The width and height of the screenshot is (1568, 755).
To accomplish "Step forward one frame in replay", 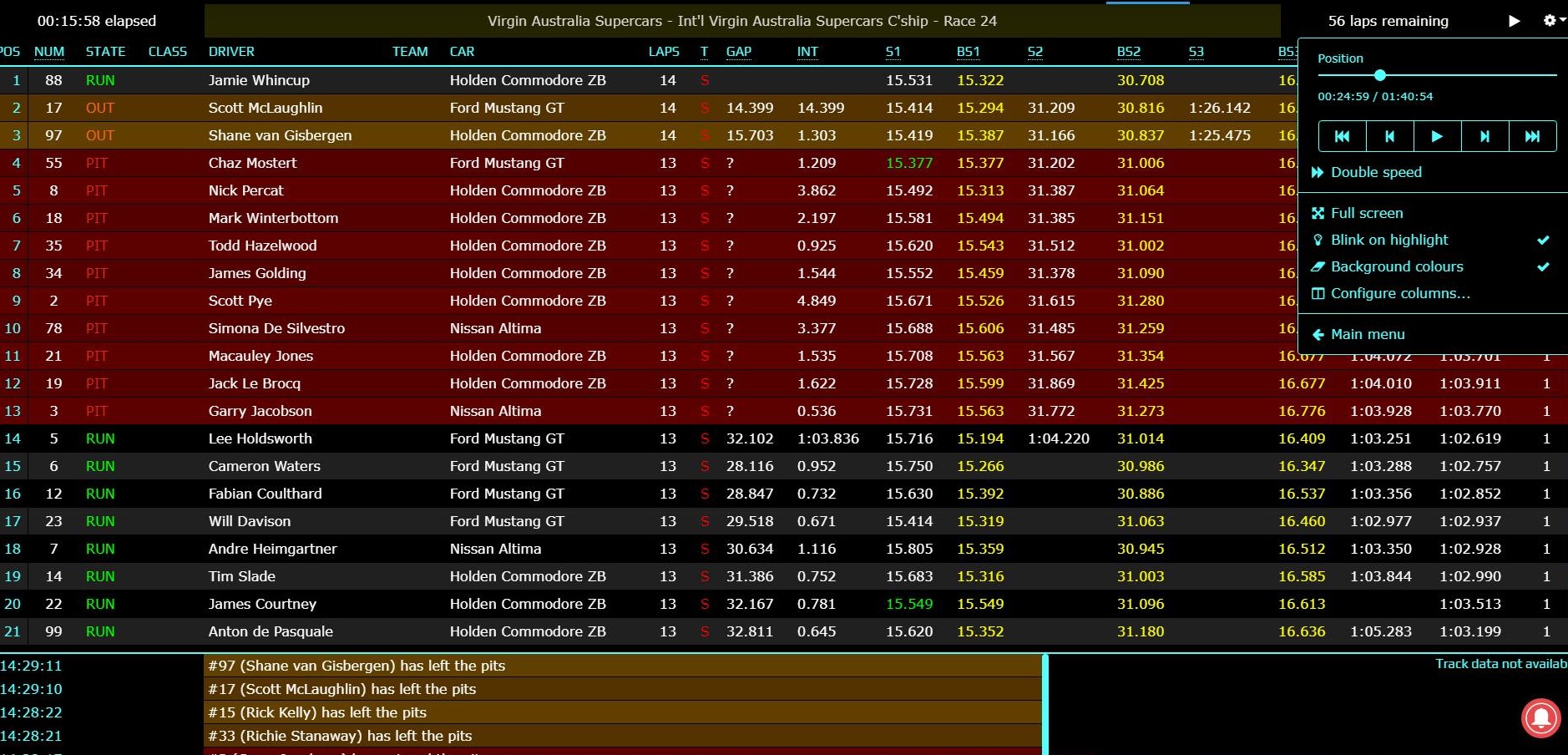I will tap(1485, 136).
